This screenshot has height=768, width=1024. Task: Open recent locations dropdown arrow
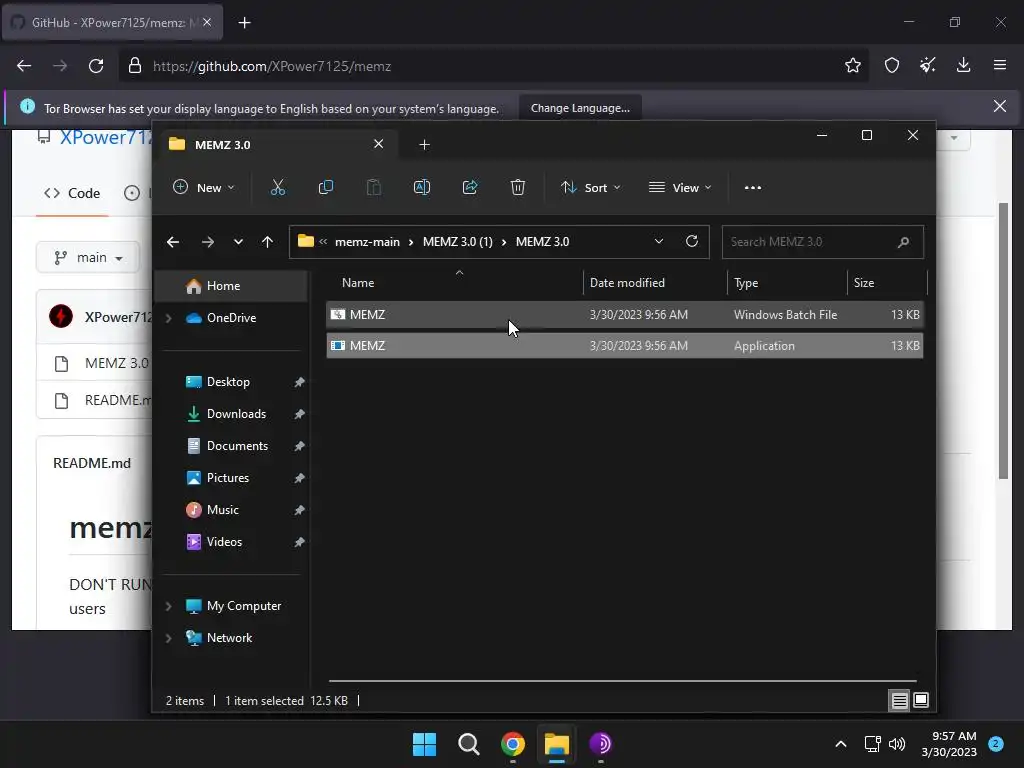(x=238, y=242)
